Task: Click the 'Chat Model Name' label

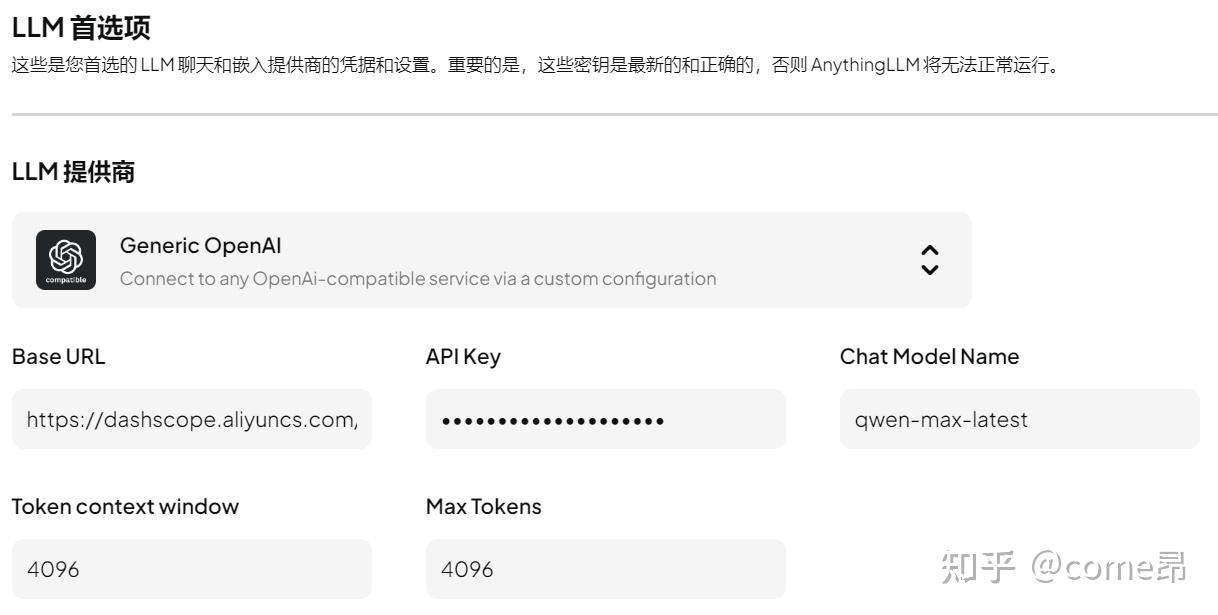Action: click(929, 357)
